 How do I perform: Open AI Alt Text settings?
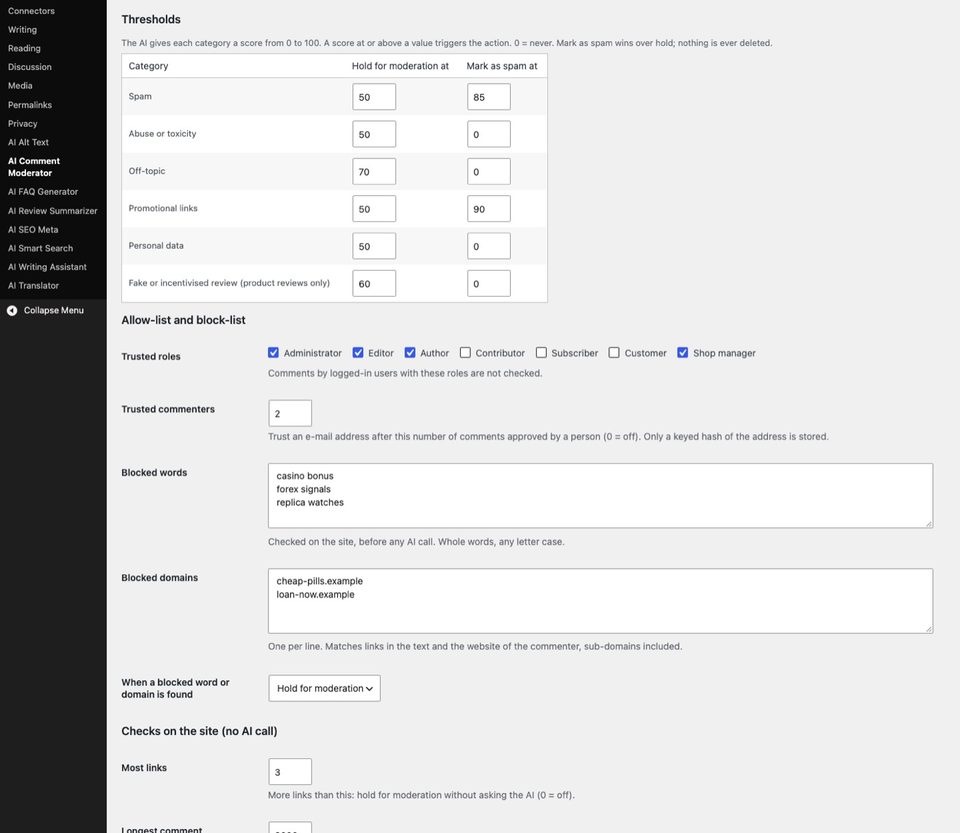[x=28, y=142]
